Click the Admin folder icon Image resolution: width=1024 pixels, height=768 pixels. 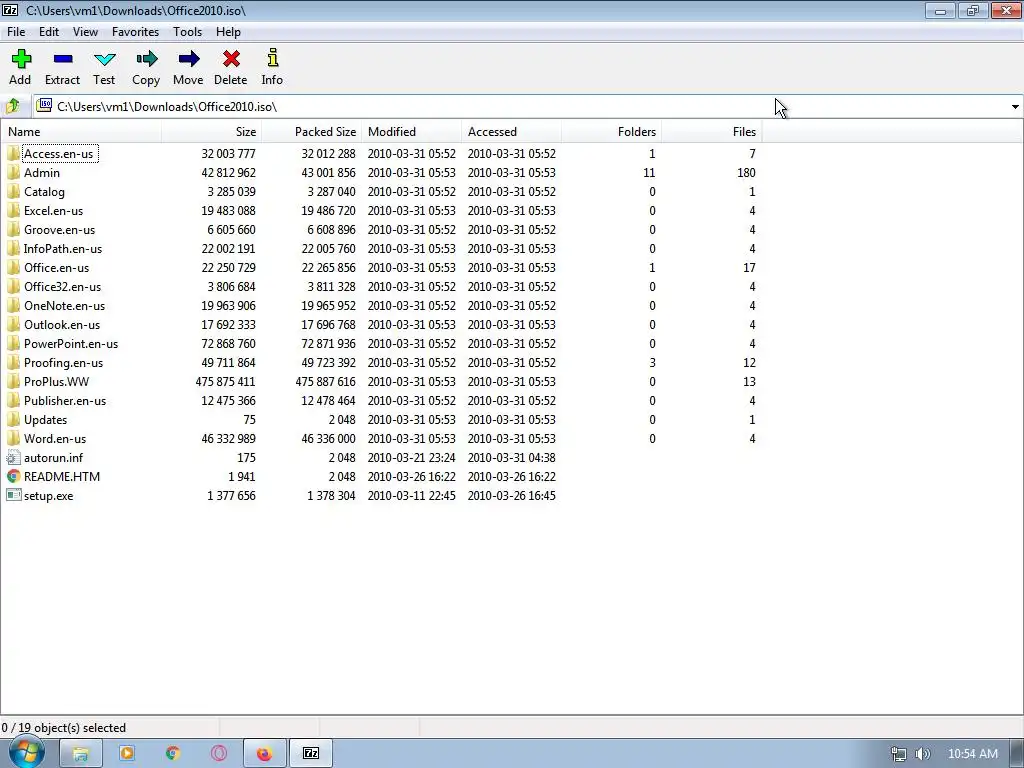point(13,172)
